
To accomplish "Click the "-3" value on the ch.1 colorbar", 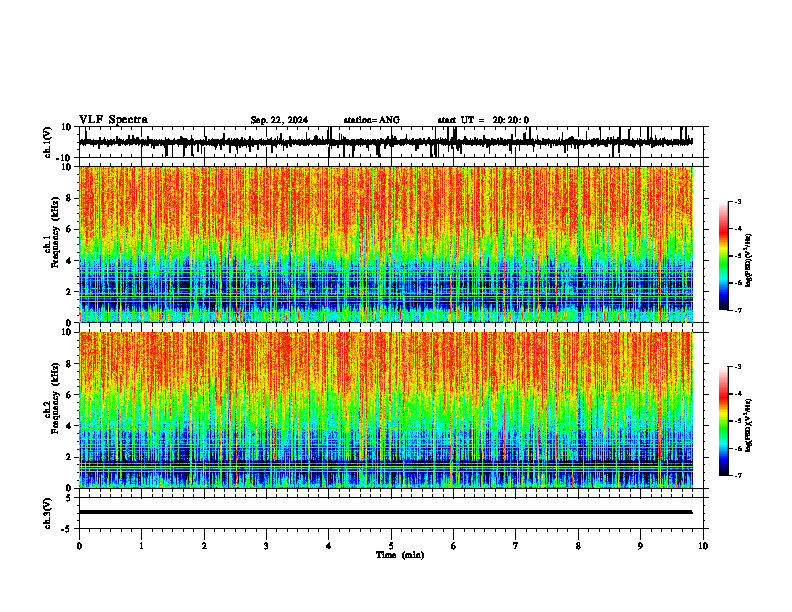I will (737, 201).
